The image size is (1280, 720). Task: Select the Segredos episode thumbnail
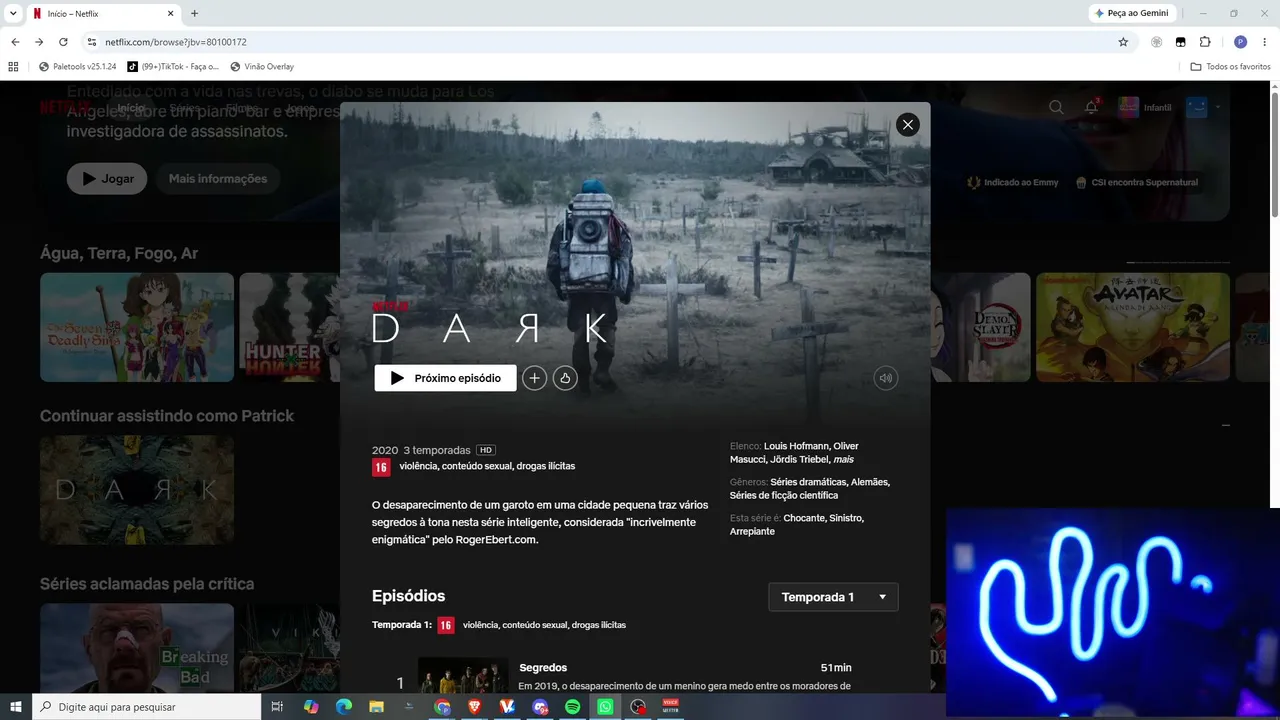[463, 674]
